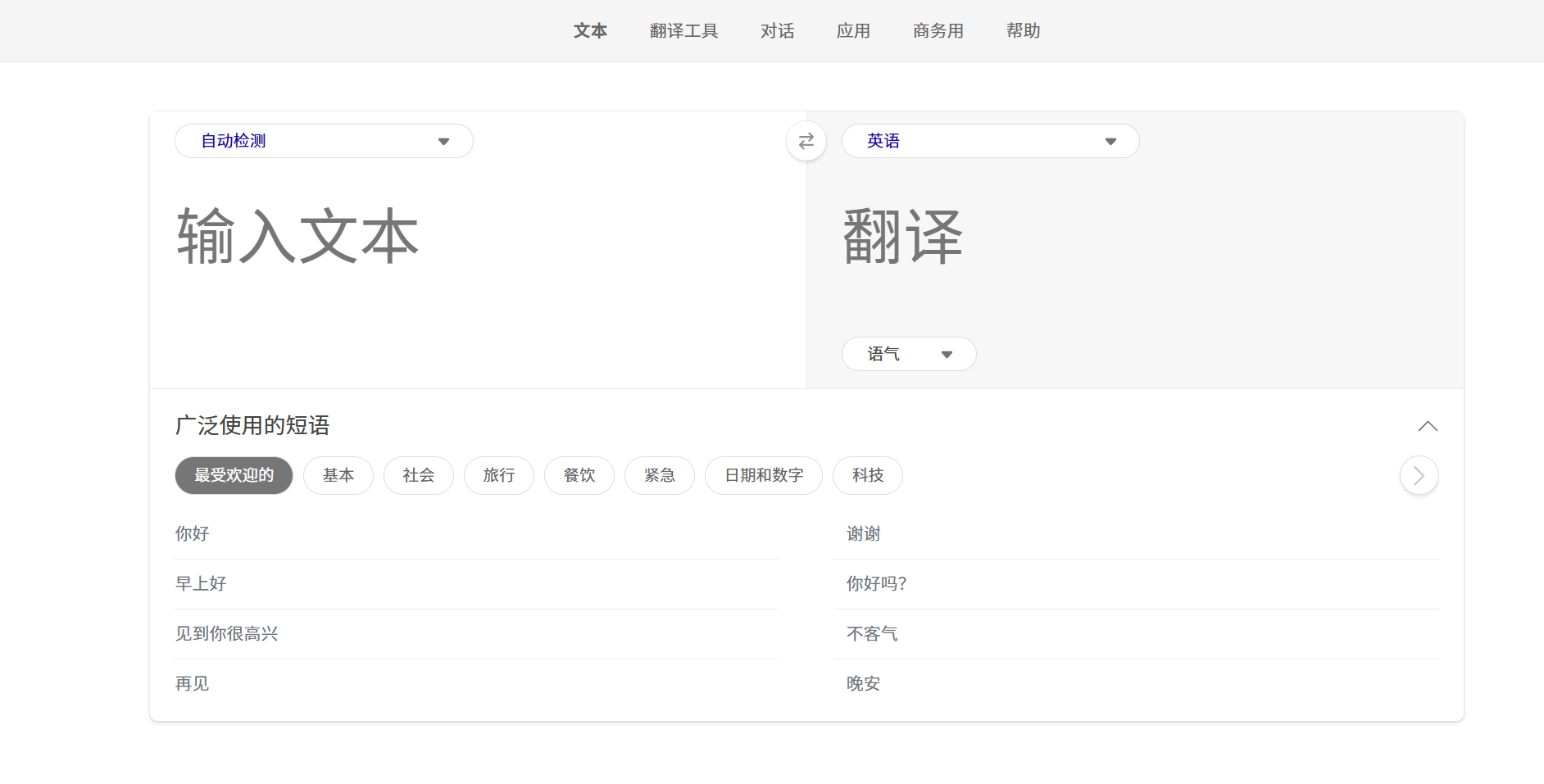Open the 英语 target language dropdown
Viewport: 1544px width, 784px height.
tap(990, 141)
